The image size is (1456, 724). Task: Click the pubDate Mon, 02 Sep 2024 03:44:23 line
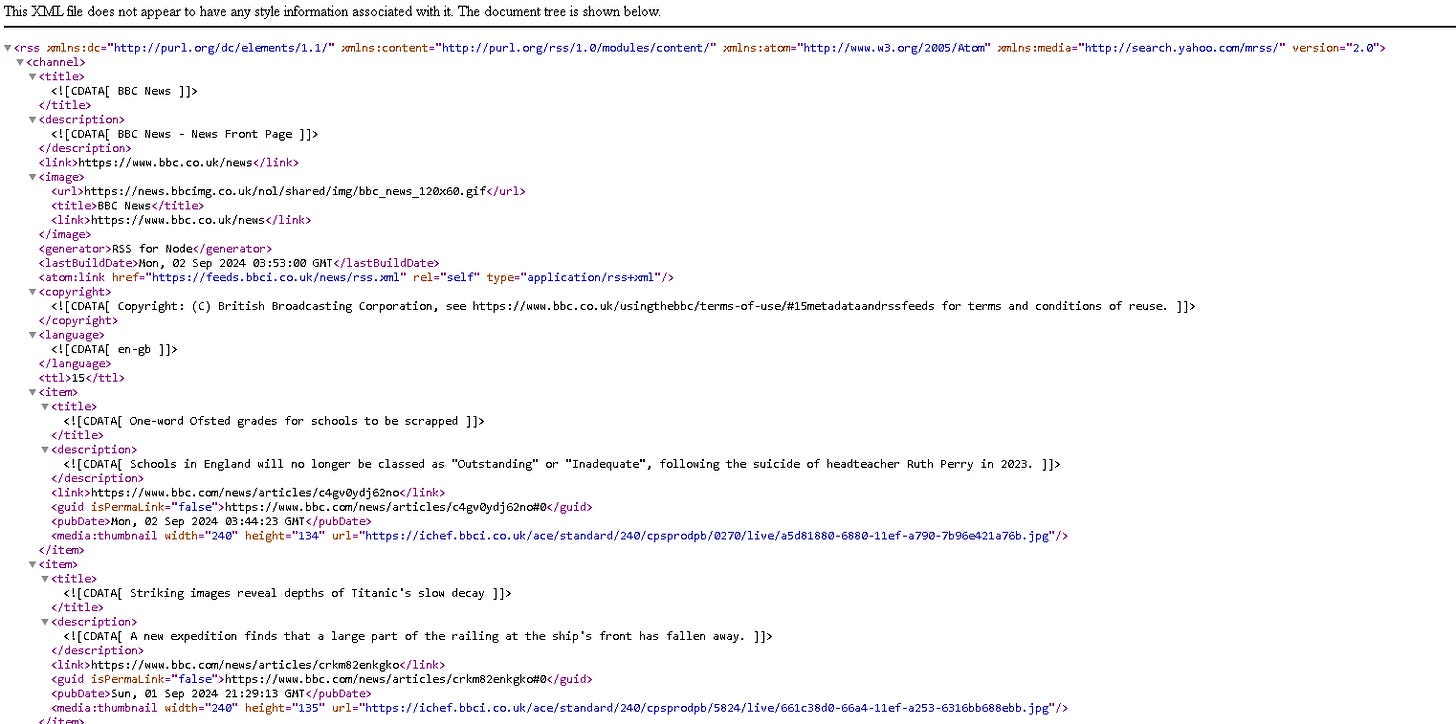[x=211, y=522]
